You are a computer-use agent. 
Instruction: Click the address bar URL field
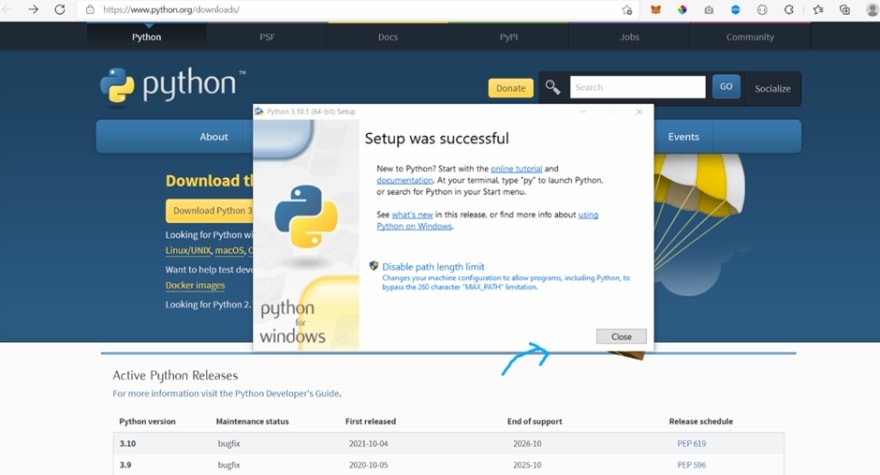tap(359, 10)
